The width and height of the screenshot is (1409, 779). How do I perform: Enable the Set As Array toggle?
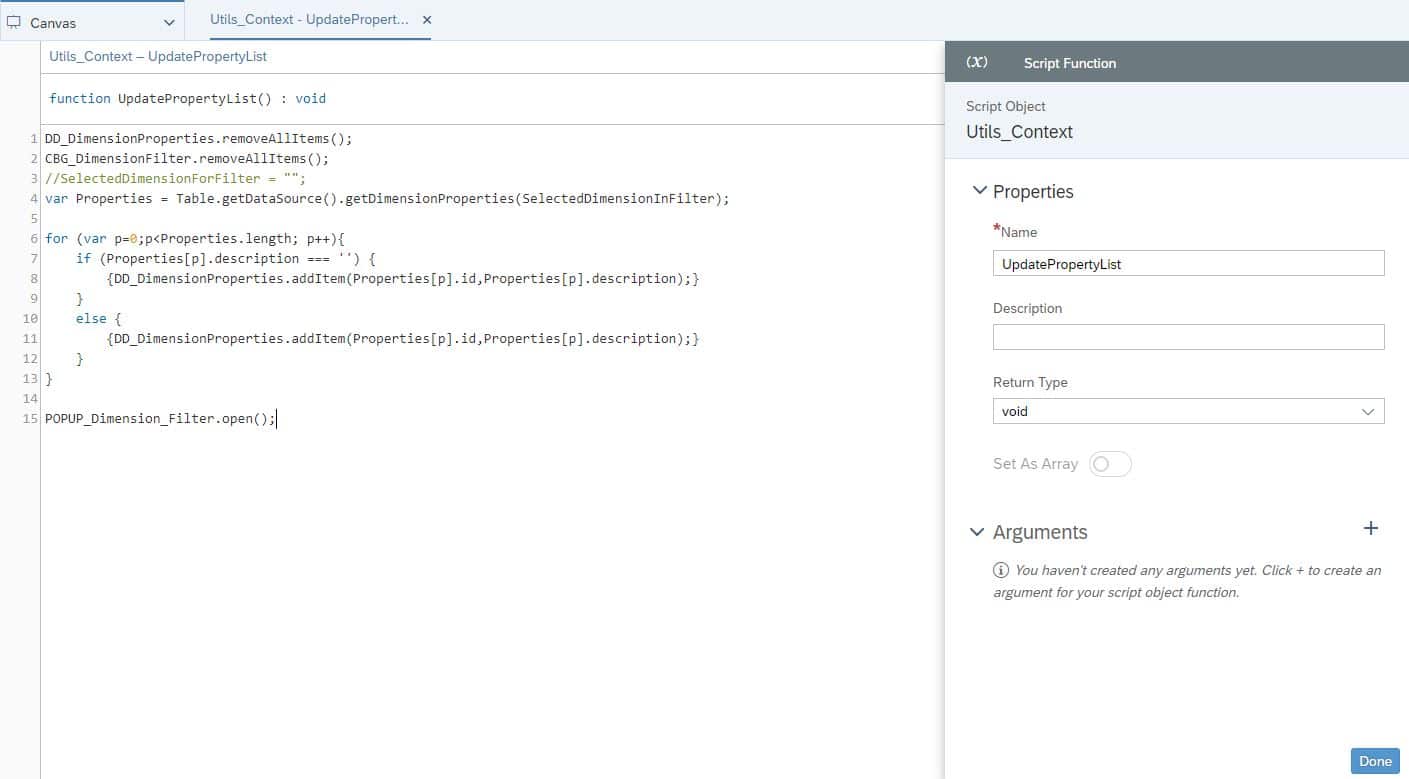pyautogui.click(x=1111, y=463)
